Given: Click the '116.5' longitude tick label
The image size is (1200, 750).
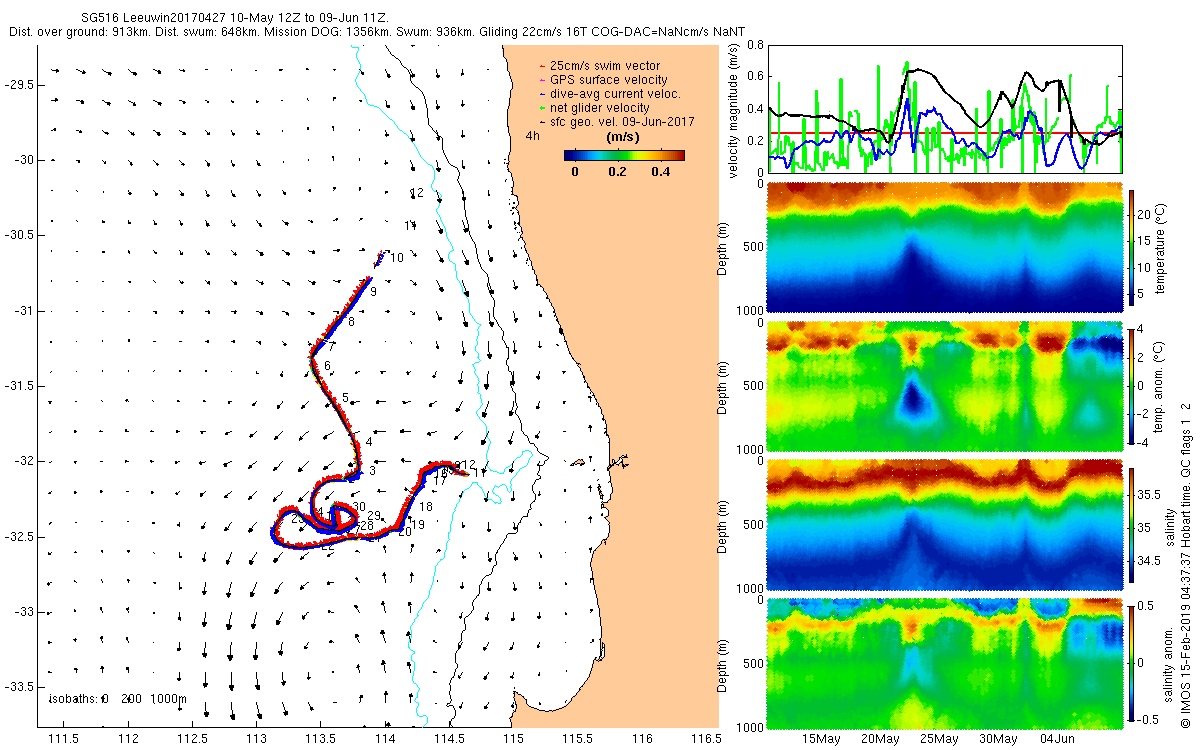Looking at the screenshot, I should pos(706,738).
